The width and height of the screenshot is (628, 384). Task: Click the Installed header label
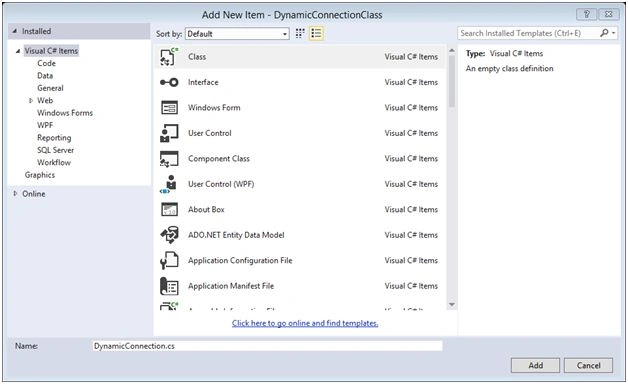pos(36,31)
